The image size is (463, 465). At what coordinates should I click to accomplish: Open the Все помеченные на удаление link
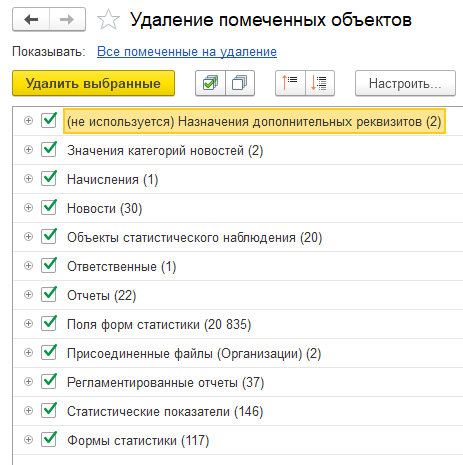pos(187,52)
